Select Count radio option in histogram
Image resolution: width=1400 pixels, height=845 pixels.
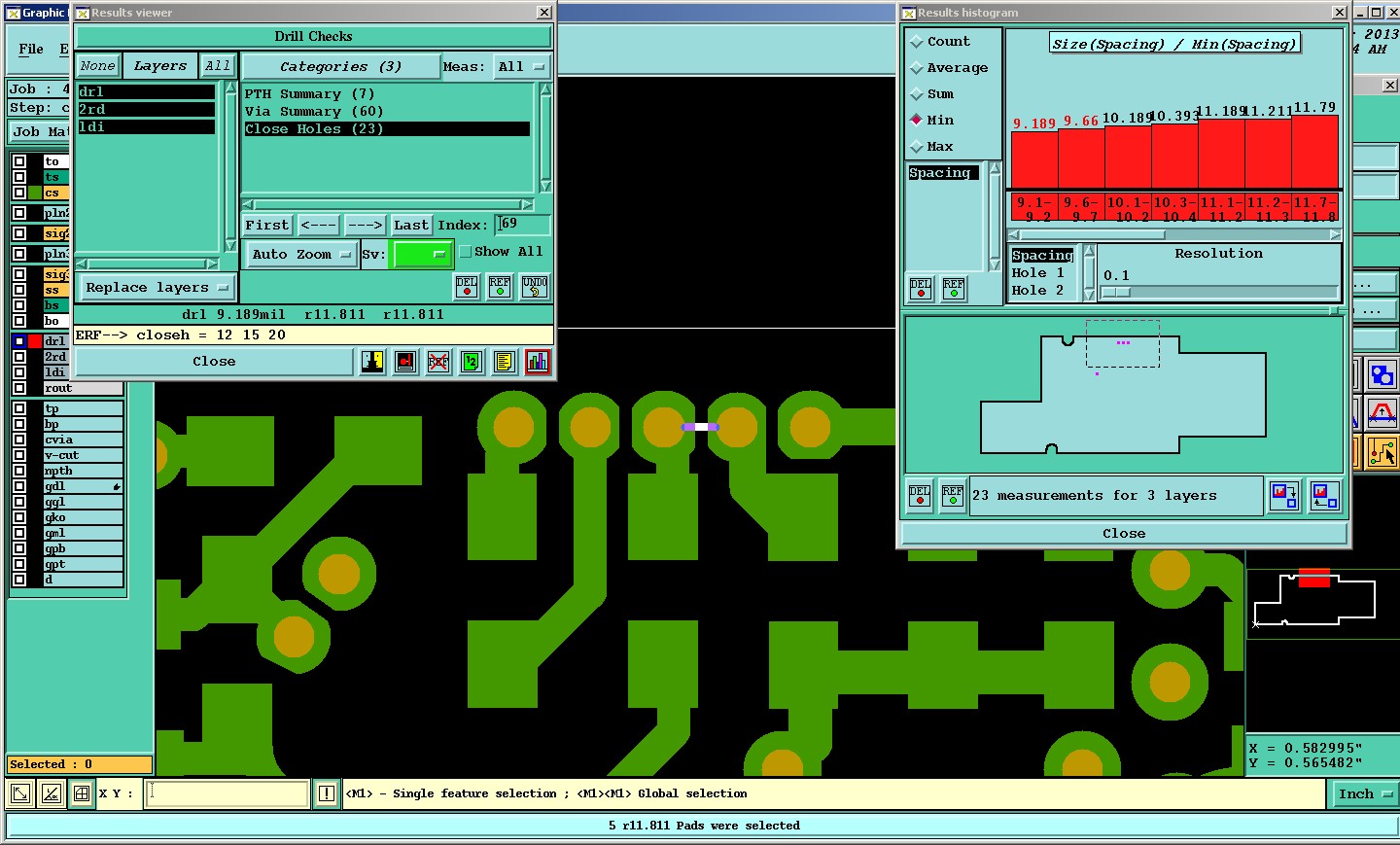tap(916, 42)
